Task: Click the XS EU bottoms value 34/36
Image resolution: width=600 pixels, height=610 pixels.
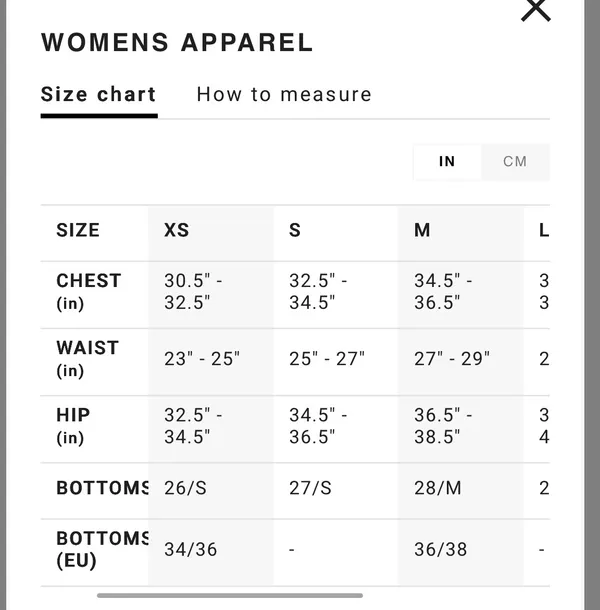Action: [190, 549]
